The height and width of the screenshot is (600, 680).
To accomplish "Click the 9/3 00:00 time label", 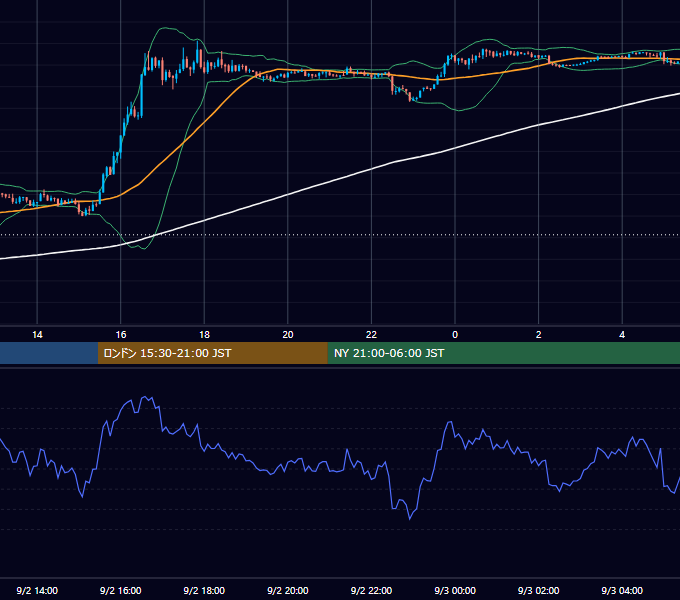I will click(x=455, y=590).
